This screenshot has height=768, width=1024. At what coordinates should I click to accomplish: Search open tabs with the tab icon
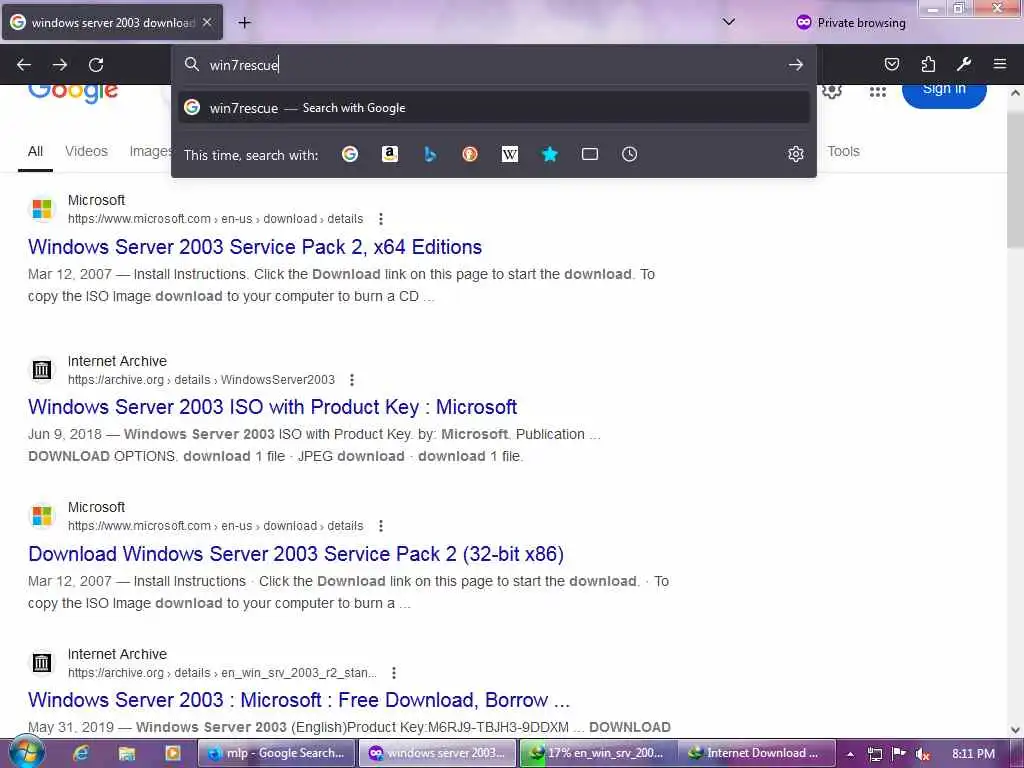coord(590,154)
